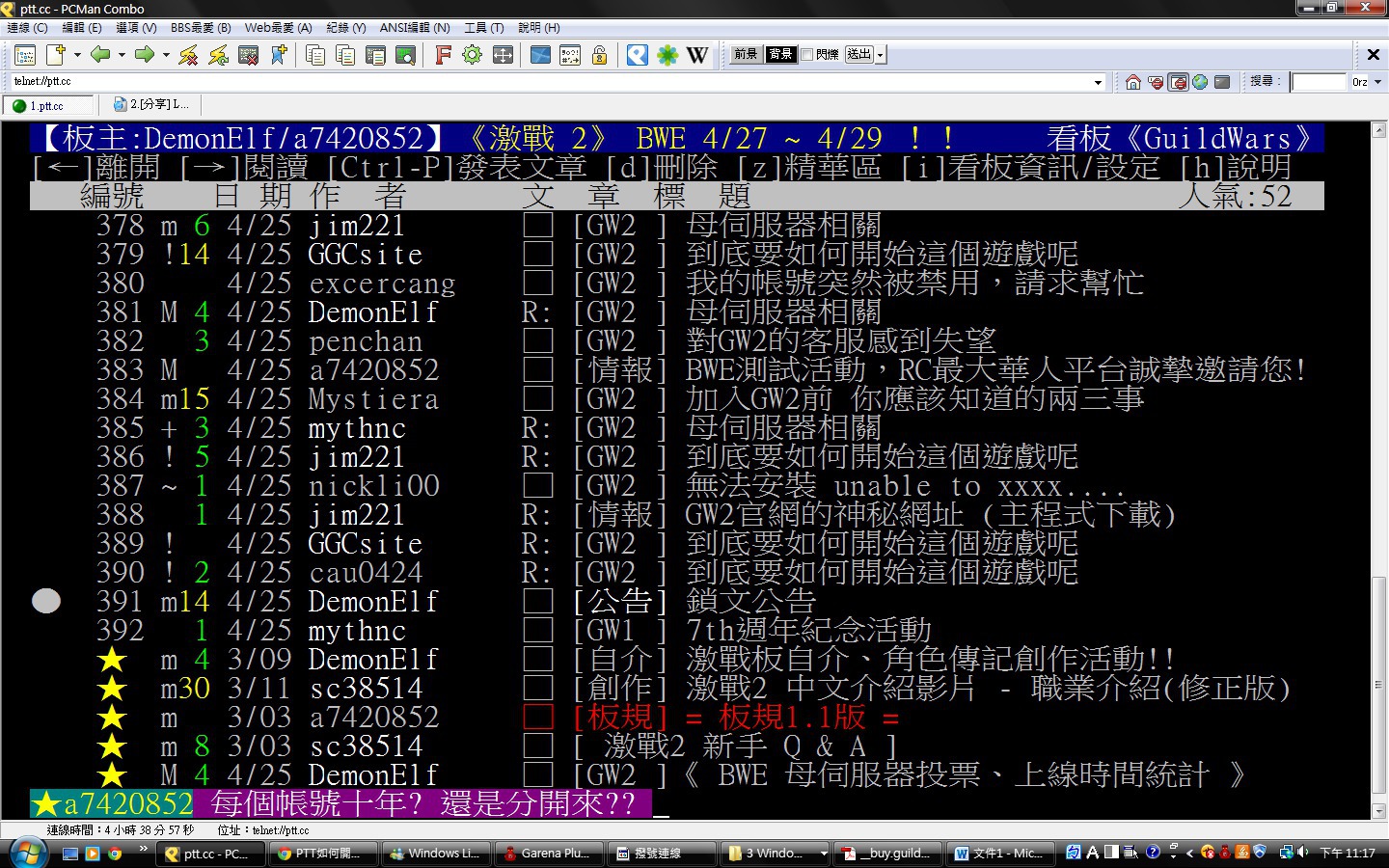The height and width of the screenshot is (868, 1389).
Task: Click the pressed ad-block window icon
Action: tap(1178, 82)
